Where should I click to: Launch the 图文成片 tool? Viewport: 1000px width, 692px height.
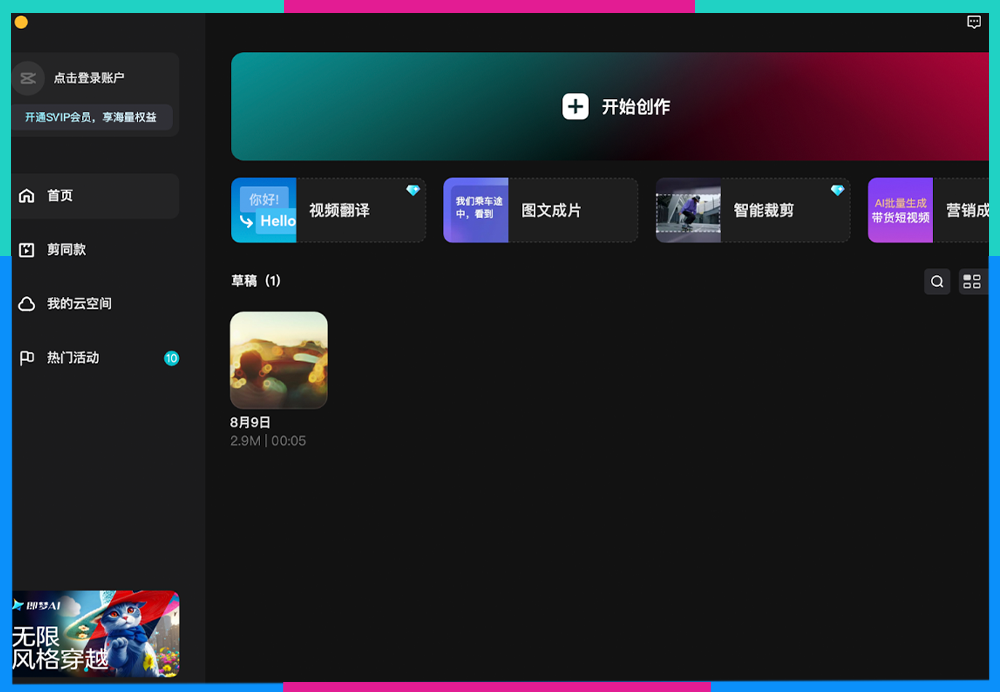[x=540, y=210]
